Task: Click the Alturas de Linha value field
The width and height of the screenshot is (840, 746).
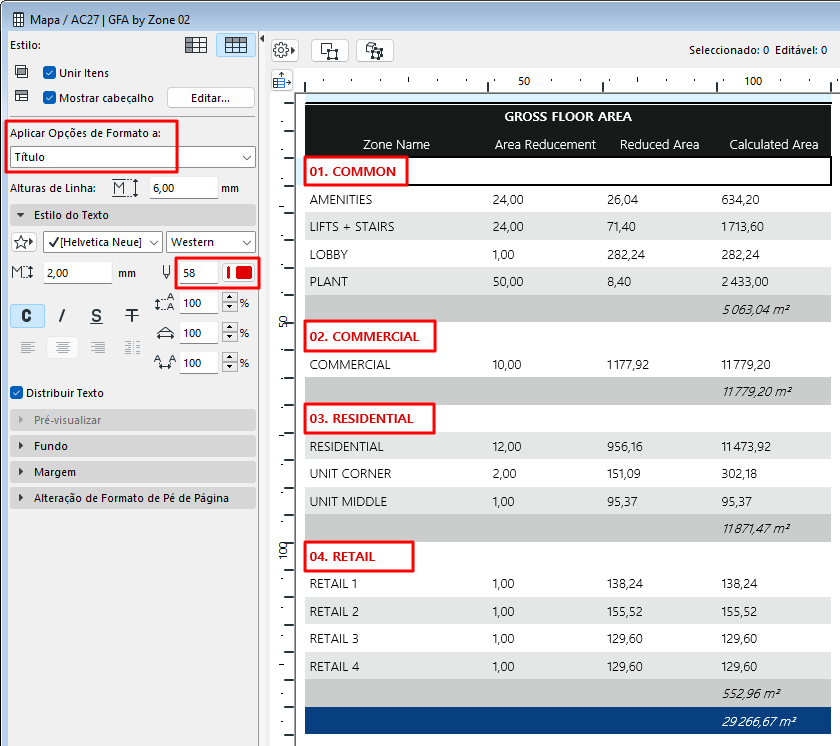Action: 183,188
